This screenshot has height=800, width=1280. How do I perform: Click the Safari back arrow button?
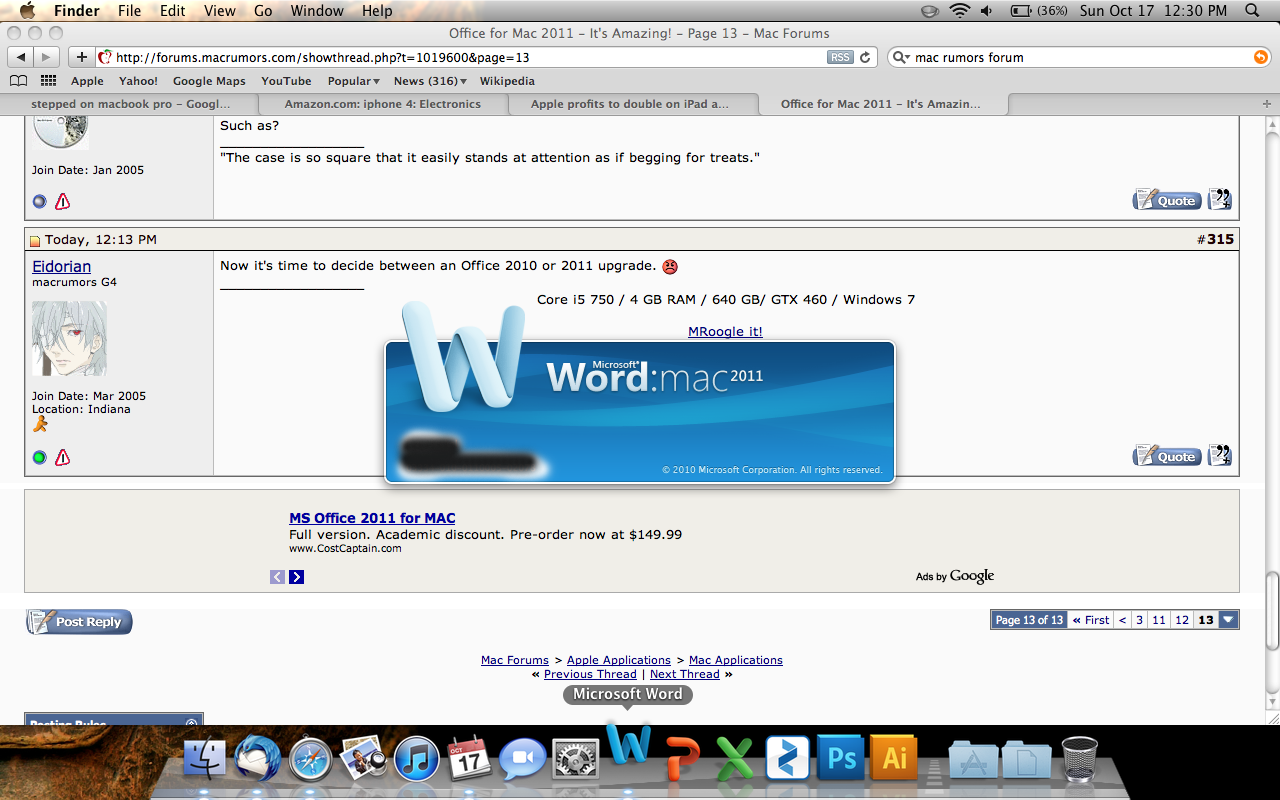(20, 57)
